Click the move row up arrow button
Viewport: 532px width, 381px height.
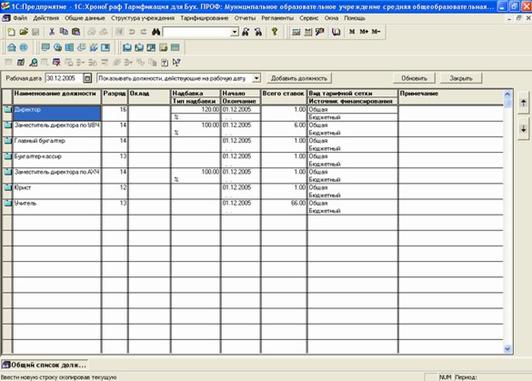pyautogui.click(x=523, y=103)
